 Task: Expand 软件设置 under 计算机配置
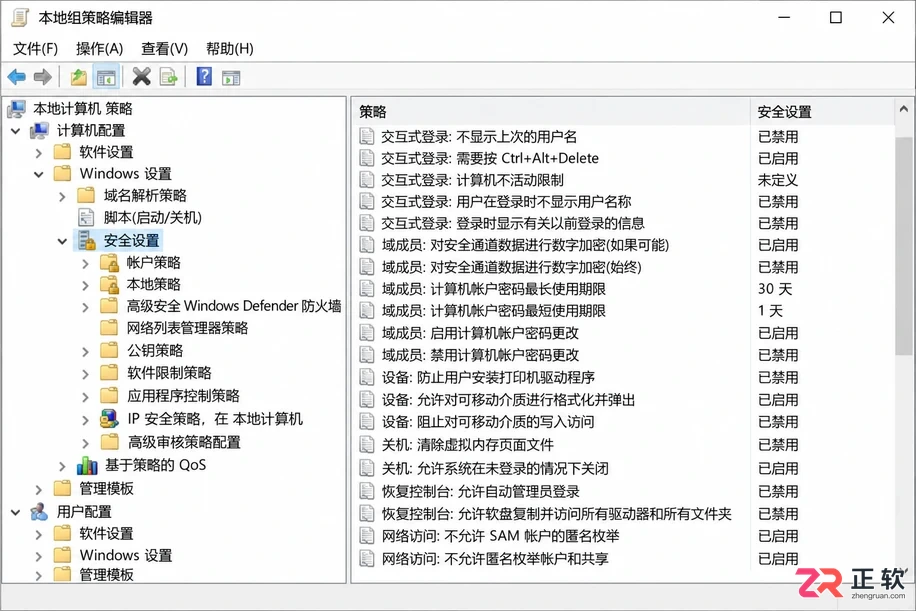pyautogui.click(x=39, y=153)
